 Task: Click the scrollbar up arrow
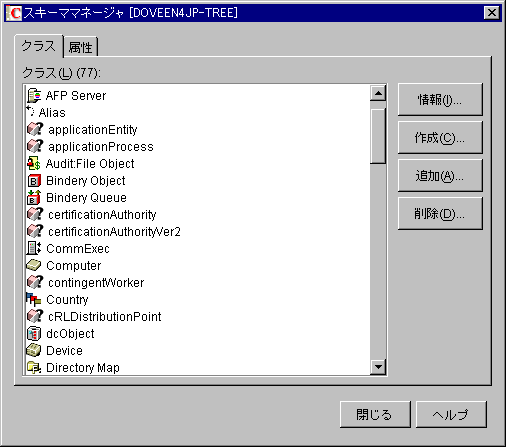click(378, 93)
